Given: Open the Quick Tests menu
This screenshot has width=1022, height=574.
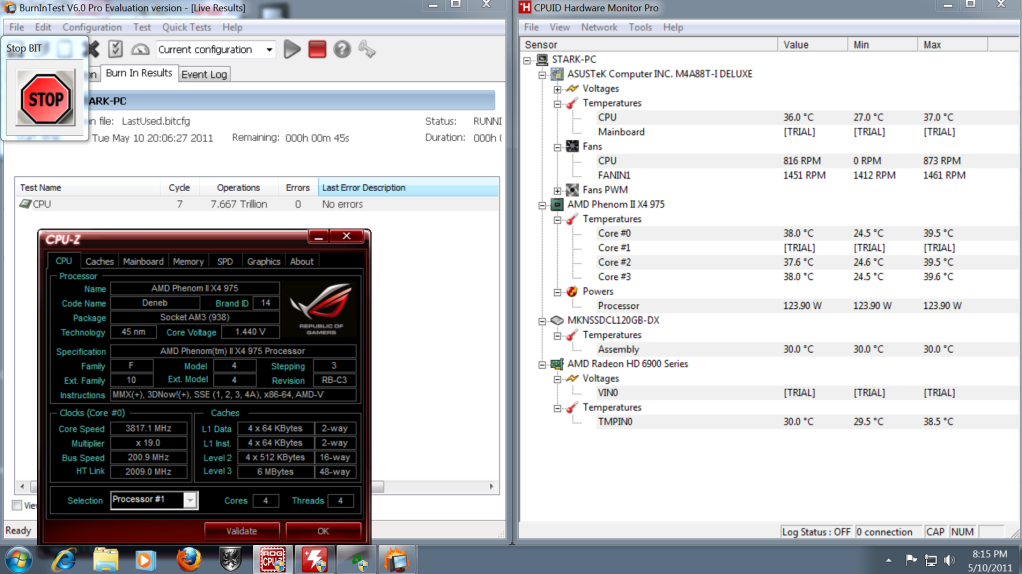Looking at the screenshot, I should click(186, 27).
